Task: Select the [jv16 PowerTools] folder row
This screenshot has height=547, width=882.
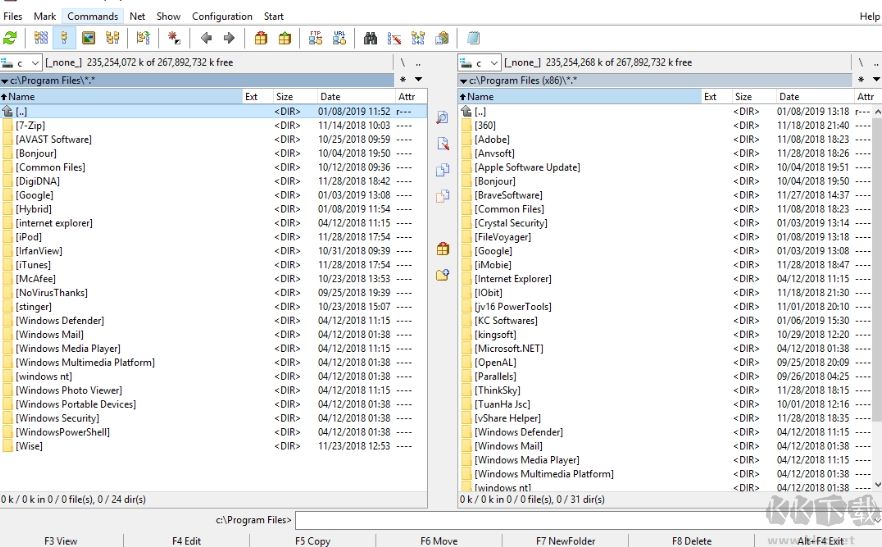Action: click(x=665, y=306)
